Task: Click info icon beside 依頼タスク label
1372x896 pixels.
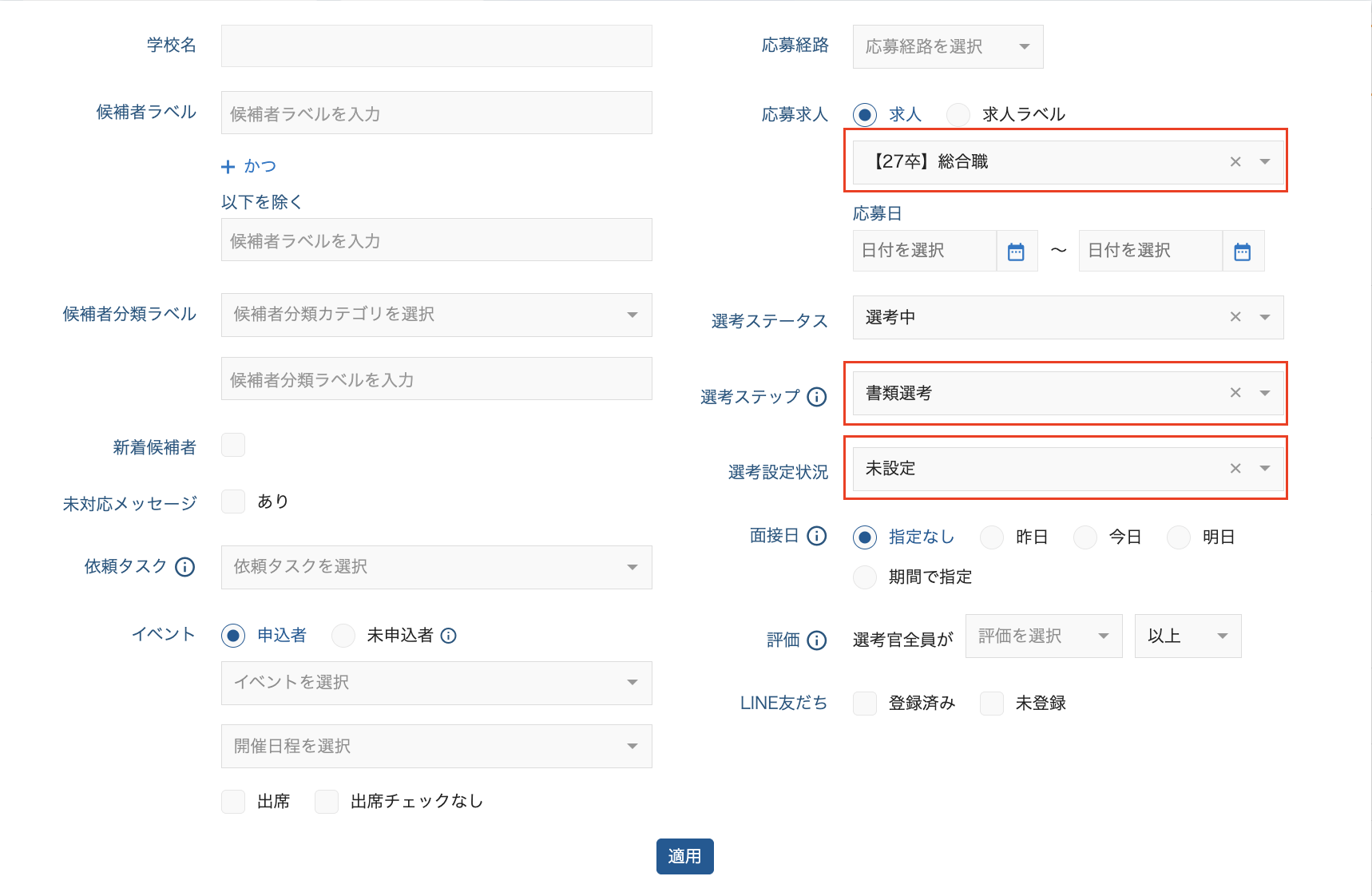Action: (184, 567)
